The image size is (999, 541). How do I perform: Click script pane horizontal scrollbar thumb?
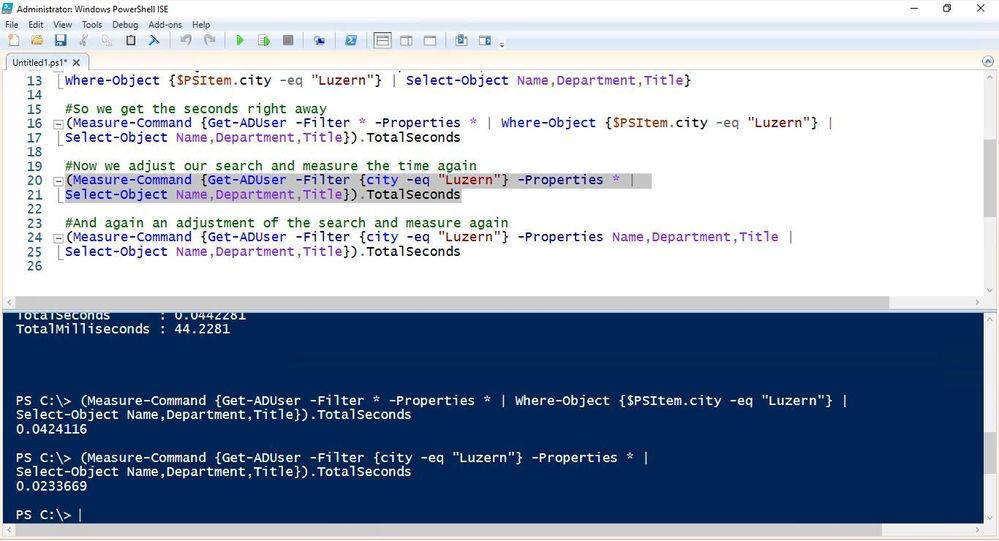click(x=452, y=302)
